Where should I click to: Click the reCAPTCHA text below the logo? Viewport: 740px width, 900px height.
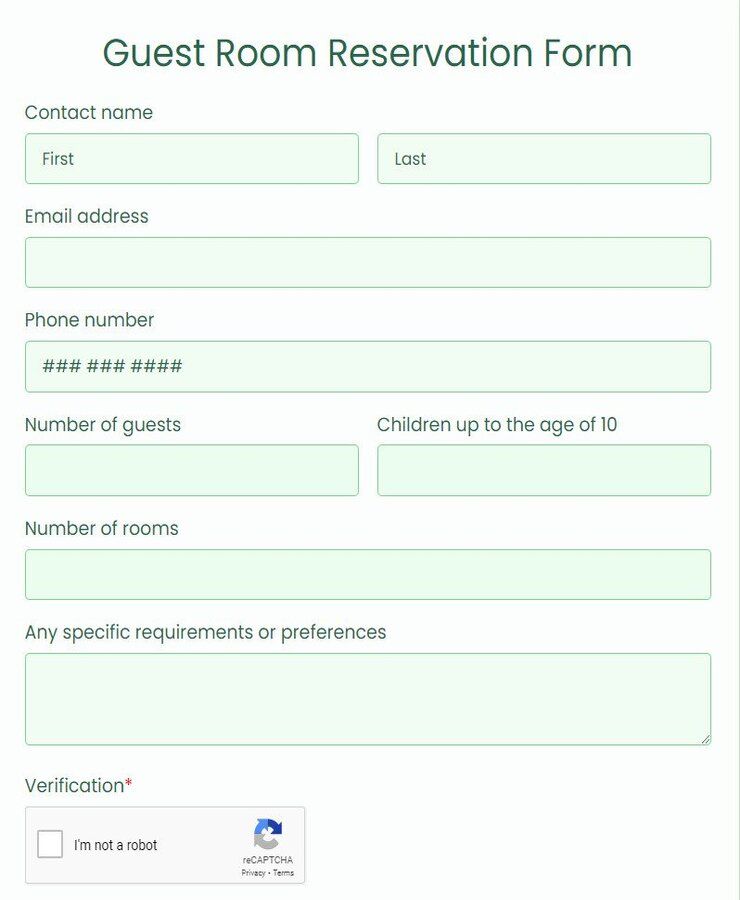(267, 859)
